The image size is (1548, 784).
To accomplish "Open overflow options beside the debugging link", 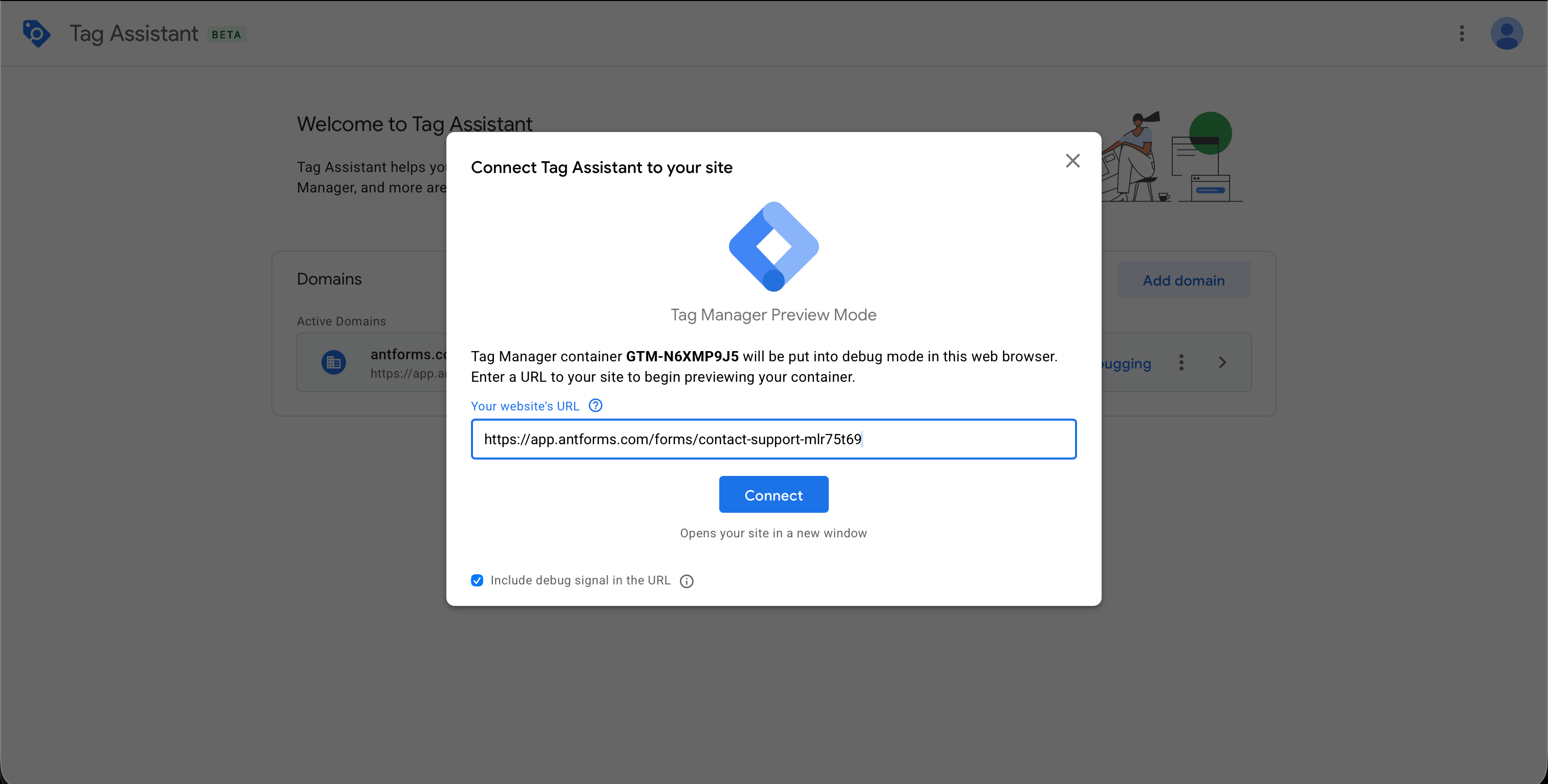I will 1181,362.
